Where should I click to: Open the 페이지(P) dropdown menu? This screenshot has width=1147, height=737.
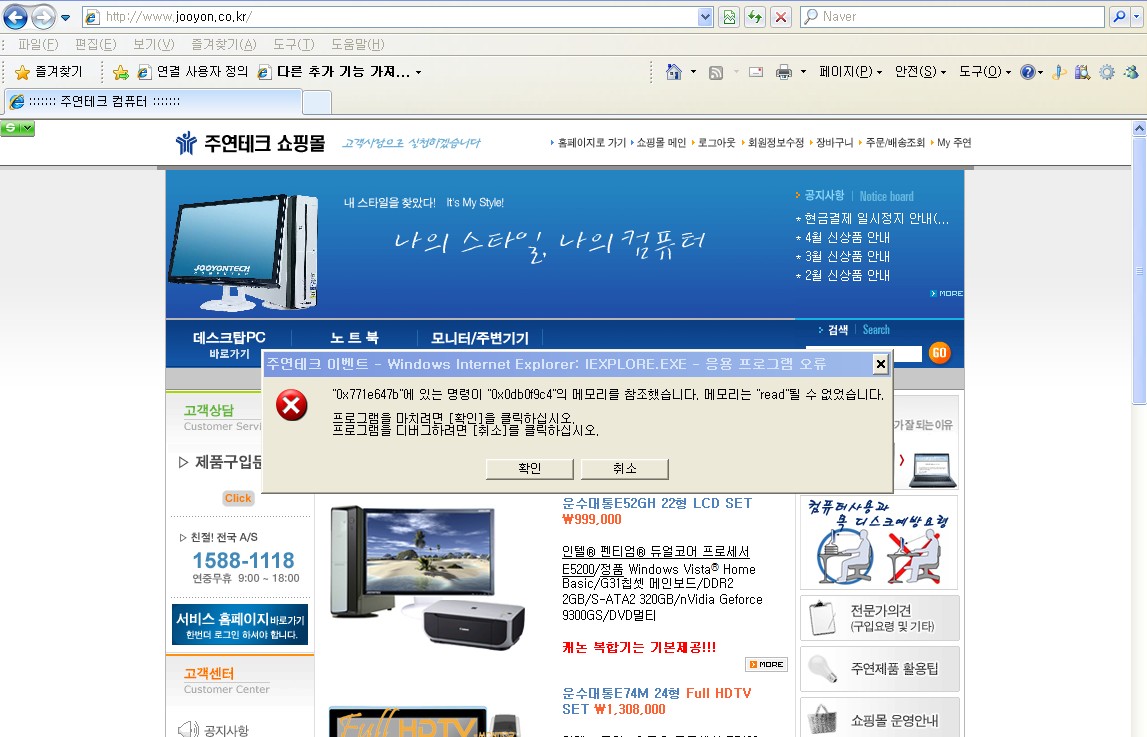coord(850,72)
